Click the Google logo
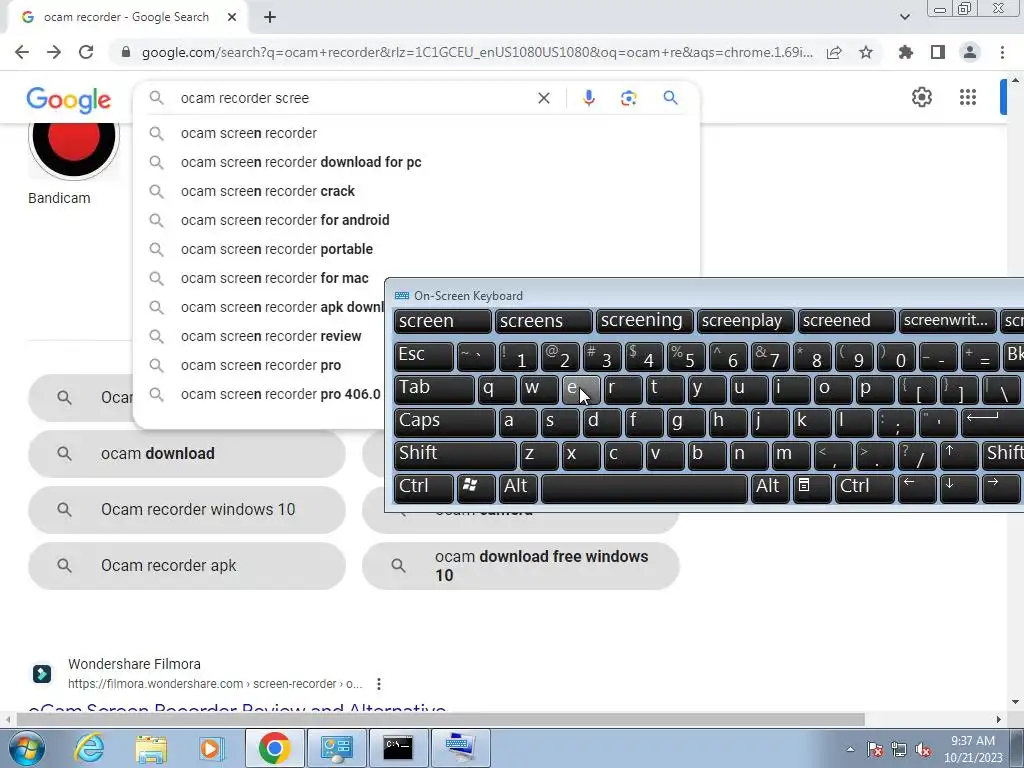The height and width of the screenshot is (768, 1024). click(x=69, y=100)
